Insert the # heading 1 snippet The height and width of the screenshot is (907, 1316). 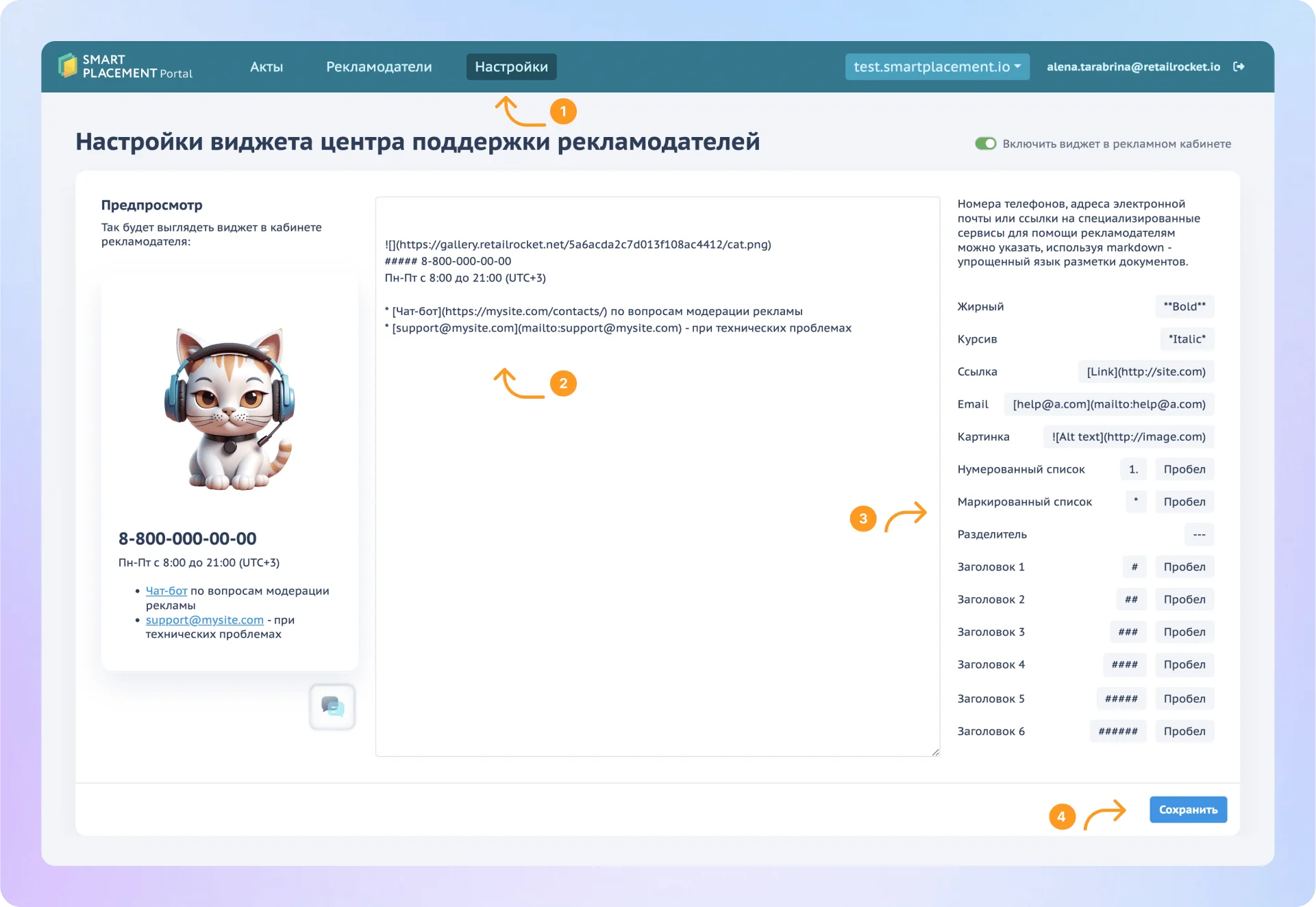pos(1134,567)
